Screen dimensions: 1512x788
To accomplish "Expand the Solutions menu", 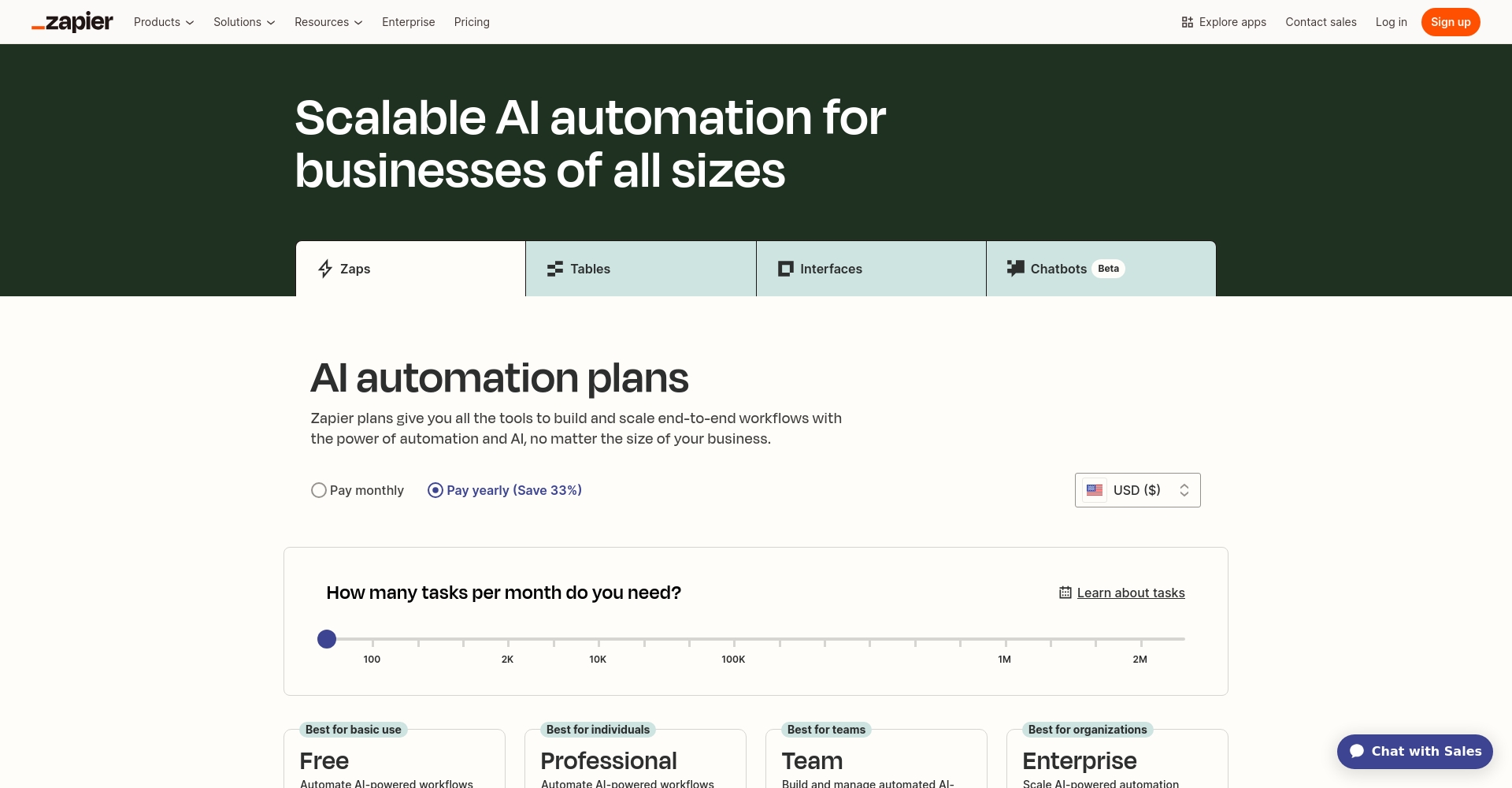I will click(x=244, y=22).
